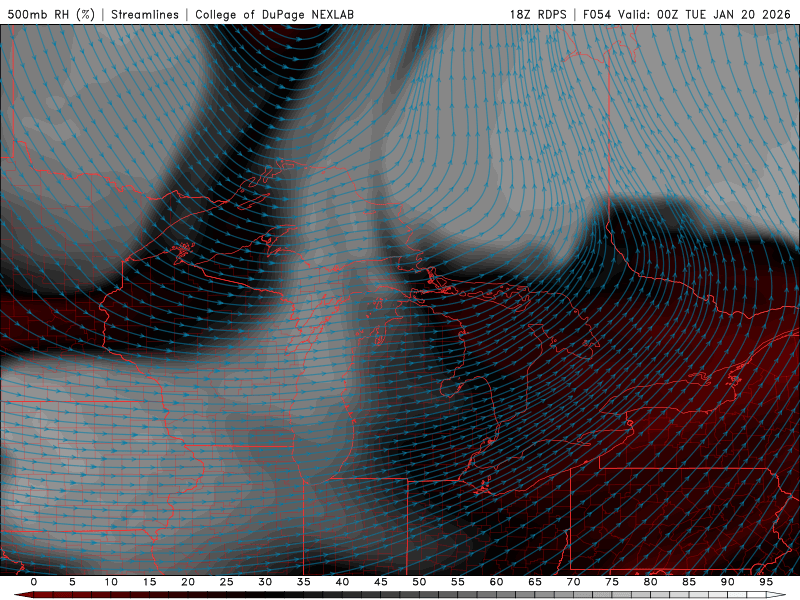Click the "75" label on the colorbar
Screen dimensions: 800x600
[612, 582]
